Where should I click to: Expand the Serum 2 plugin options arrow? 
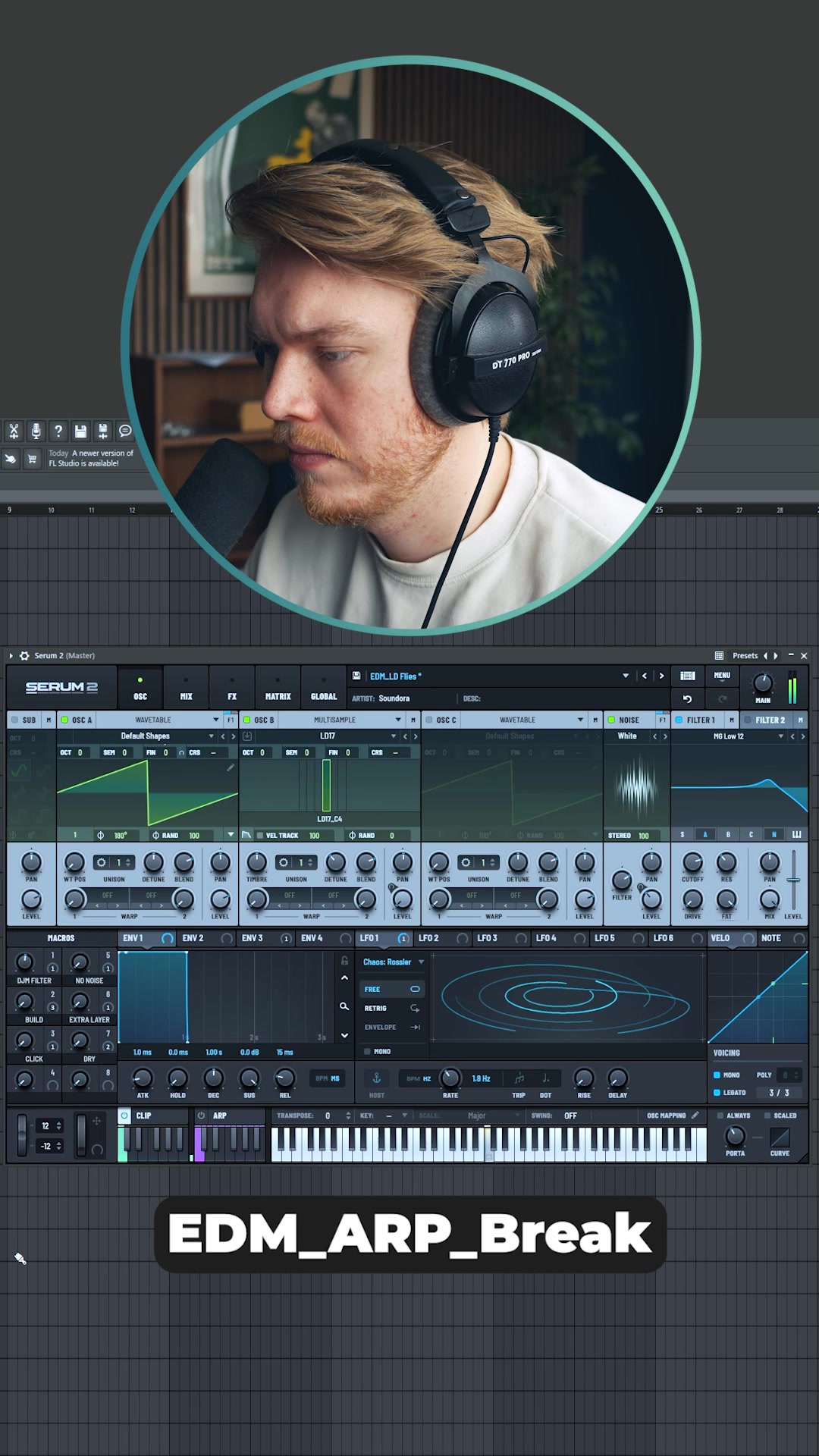(x=11, y=656)
